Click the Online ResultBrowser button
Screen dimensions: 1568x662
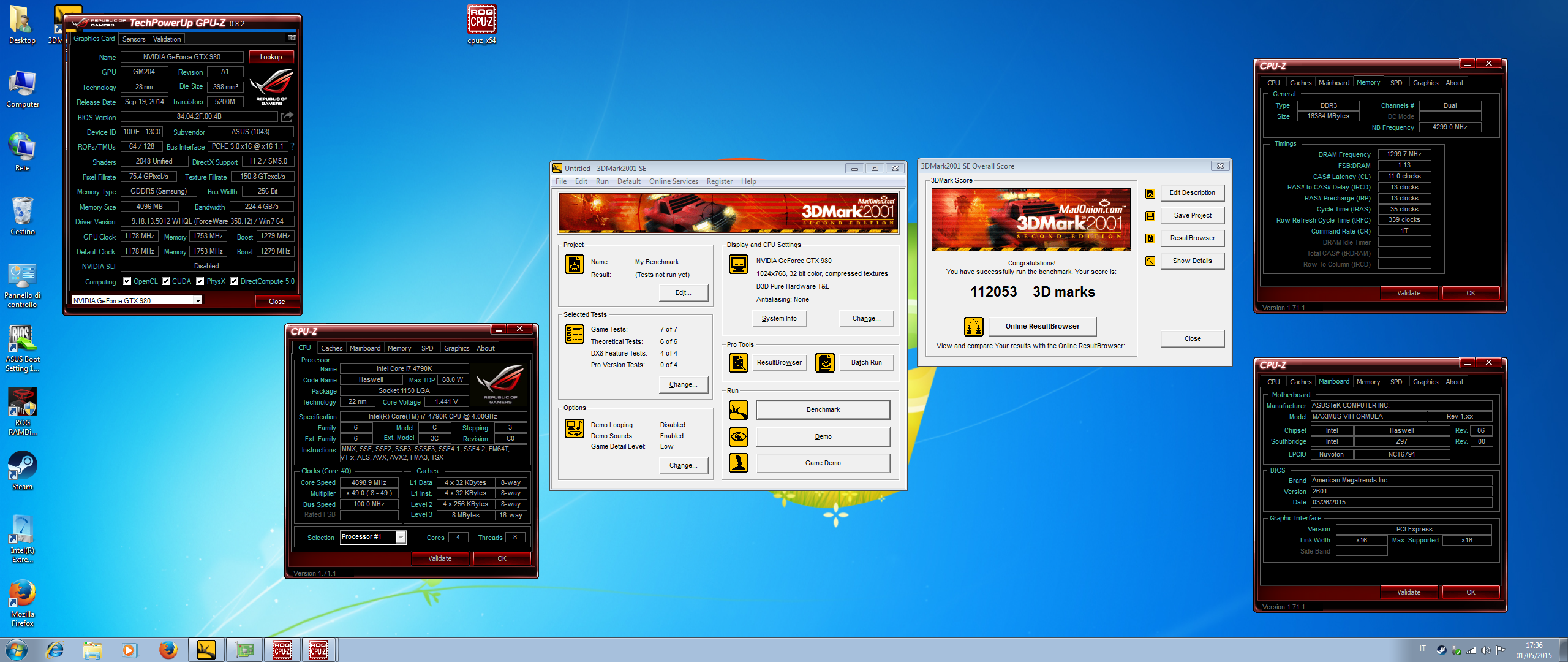pos(1042,327)
